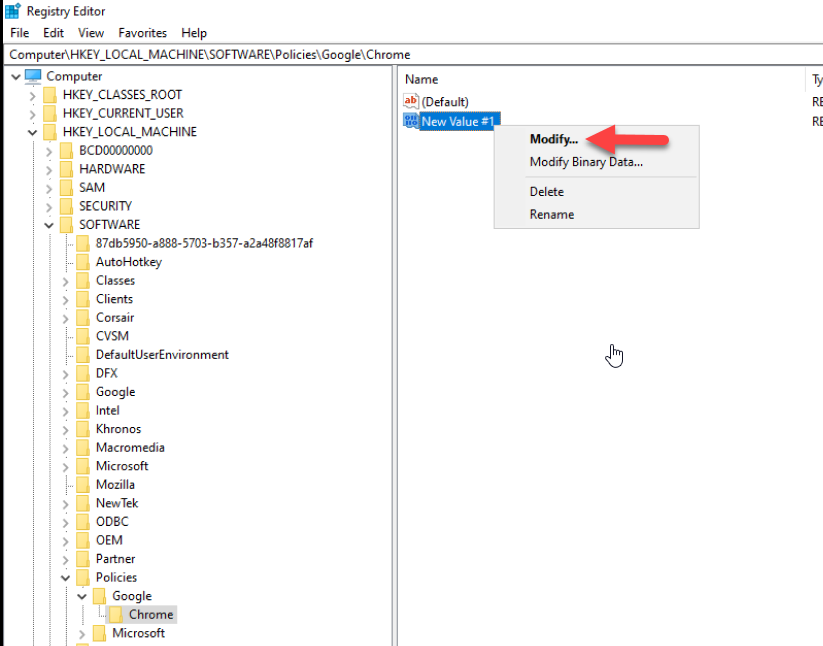Select the Chrome key in tree

151,615
